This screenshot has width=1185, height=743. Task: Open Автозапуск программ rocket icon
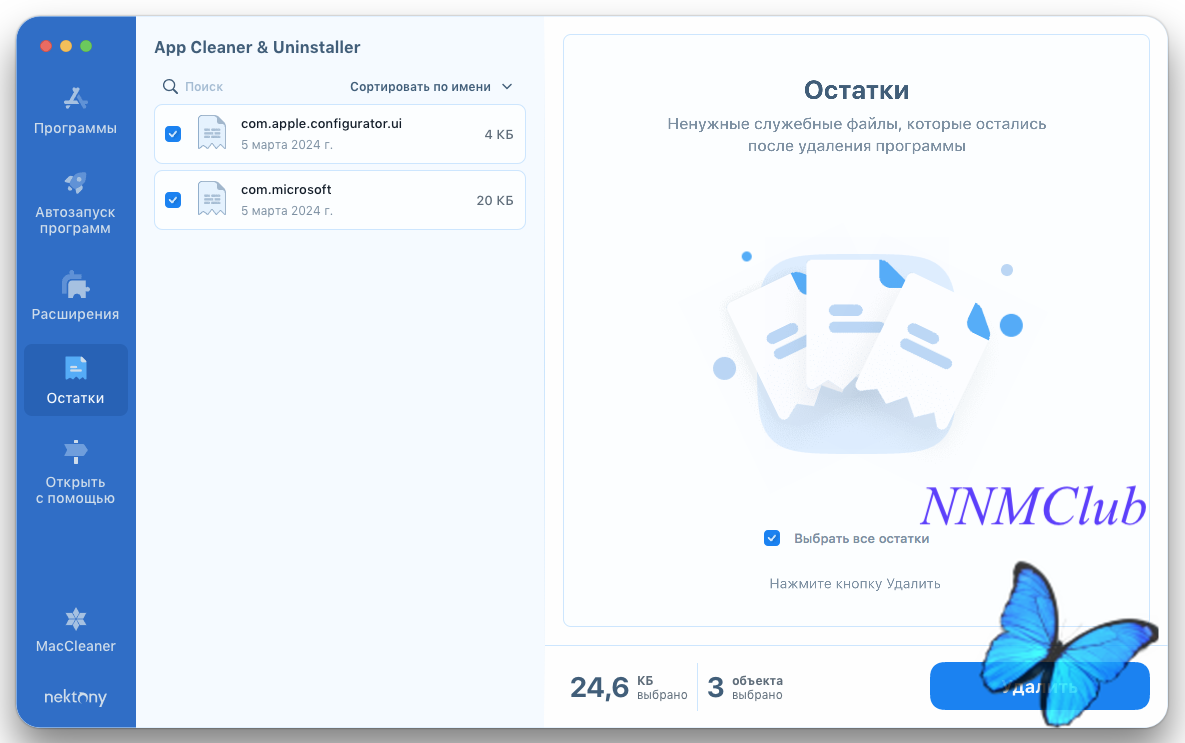click(76, 183)
